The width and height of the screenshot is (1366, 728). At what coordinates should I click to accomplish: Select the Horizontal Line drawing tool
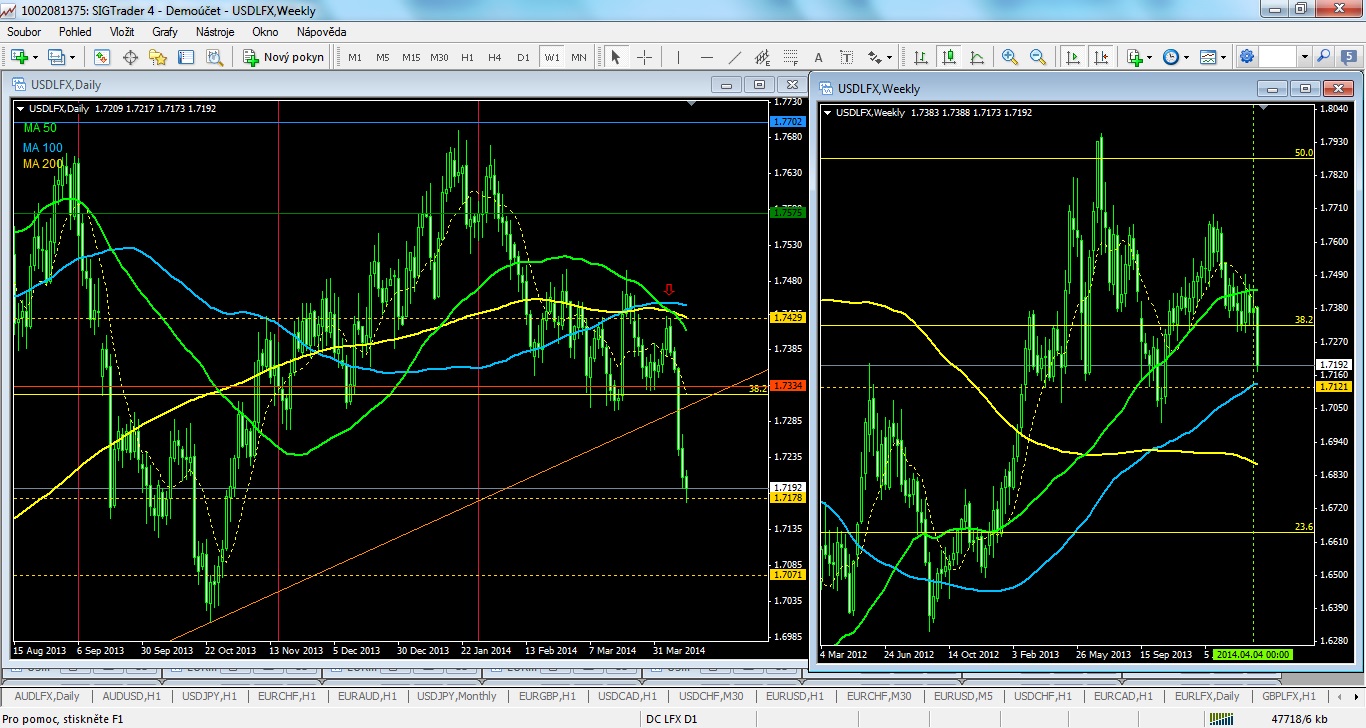pos(706,57)
